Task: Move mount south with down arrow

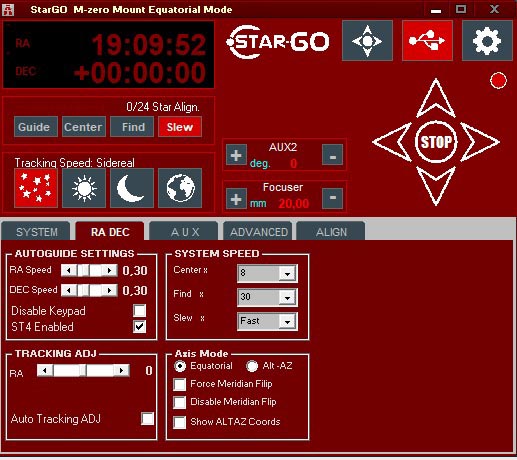Action: (x=436, y=185)
